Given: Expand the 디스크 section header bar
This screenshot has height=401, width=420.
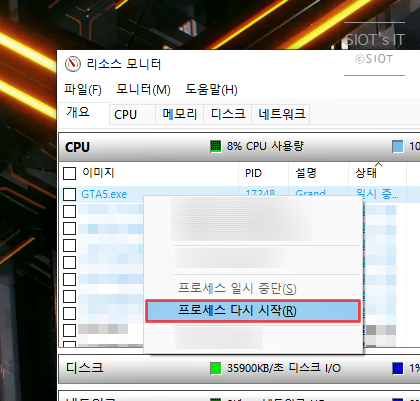Looking at the screenshot, I should [x=239, y=368].
